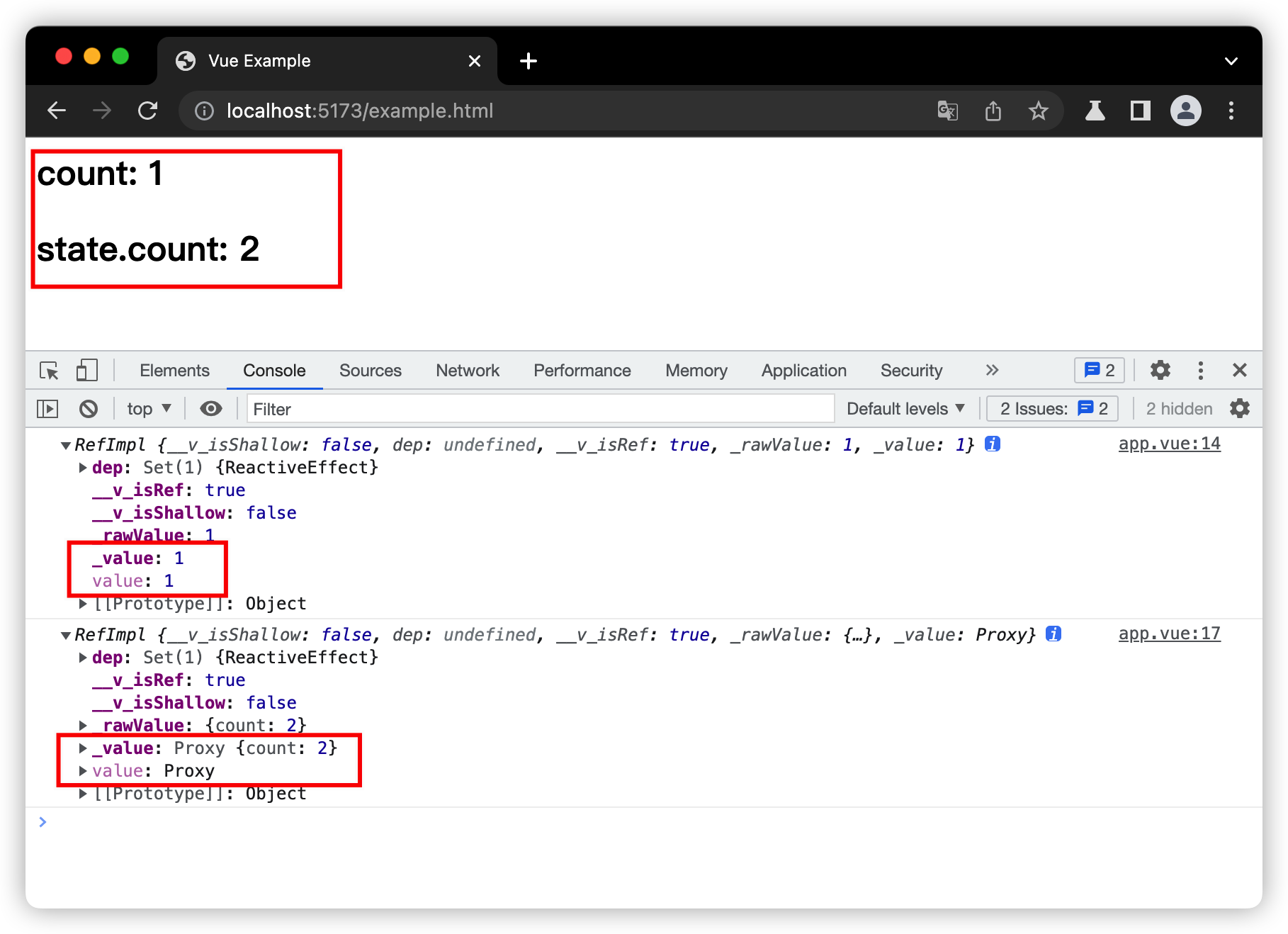
Task: Click the inspect element picker icon
Action: (x=49, y=371)
